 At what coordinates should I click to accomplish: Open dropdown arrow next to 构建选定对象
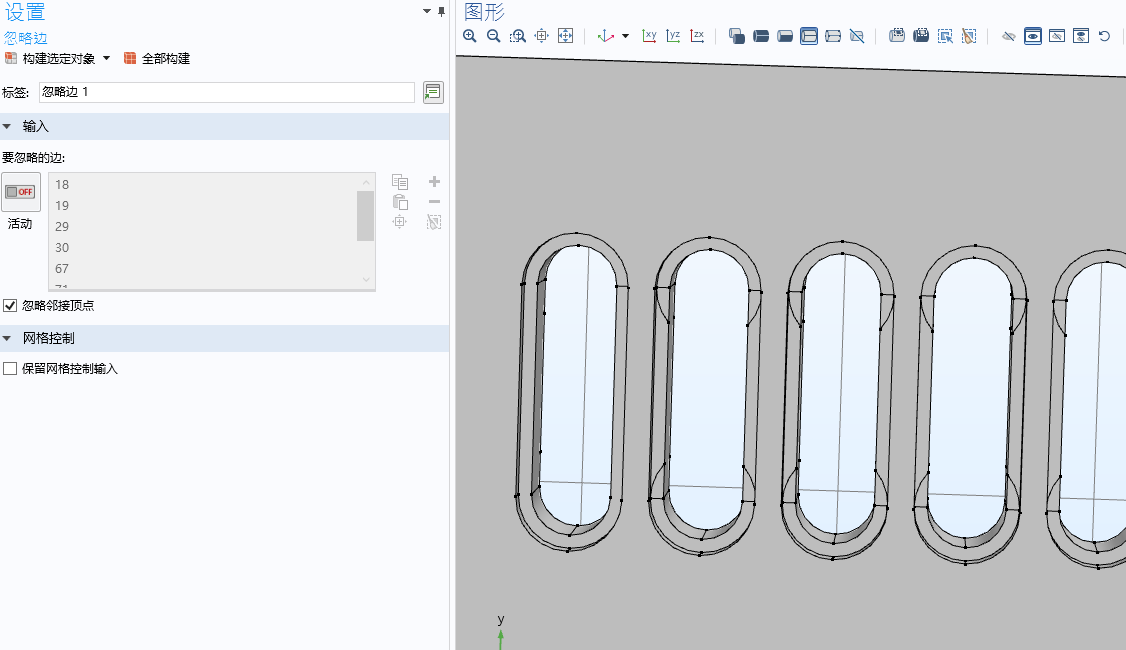(106, 58)
